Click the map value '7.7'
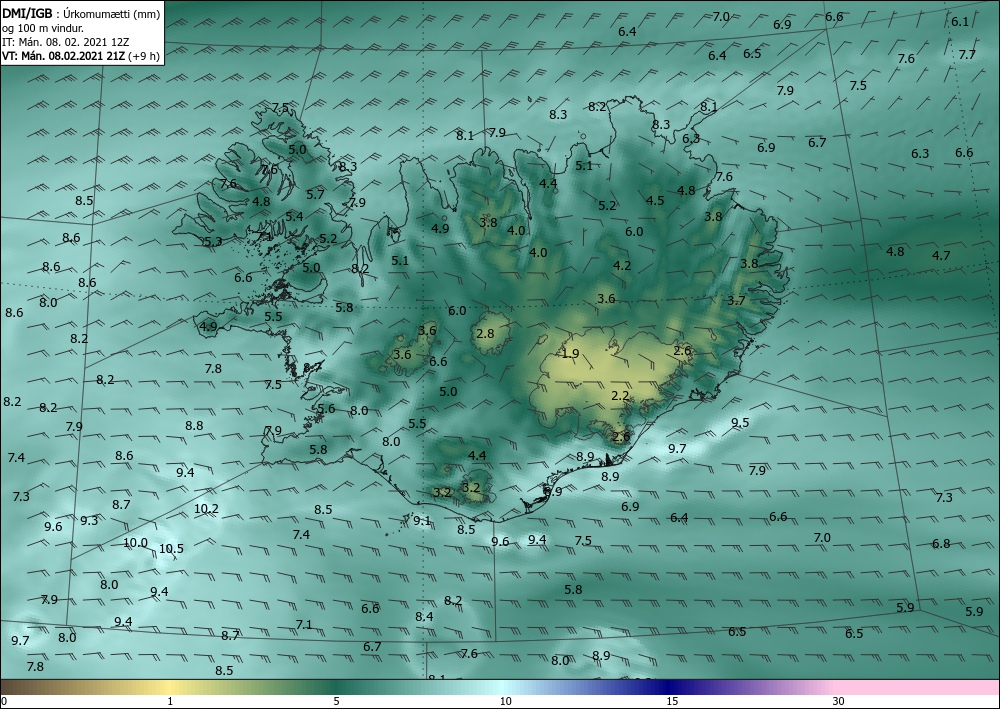Image resolution: width=1000 pixels, height=709 pixels. tap(967, 55)
